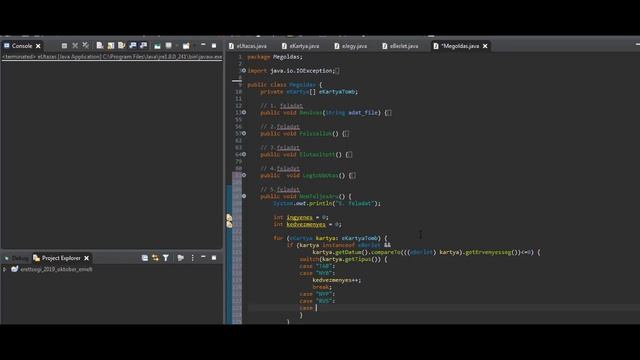
Task: Click the 'kedvezmenyes++;' statement
Action: click(337, 280)
